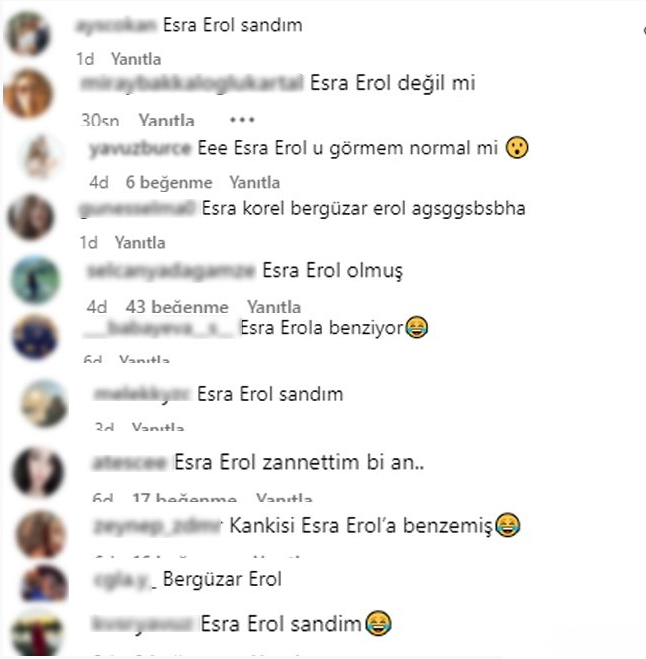Viewport: 646px width, 659px height.
Task: Reply to the 'Esra Erol olmuş' comment
Action: (x=274, y=307)
